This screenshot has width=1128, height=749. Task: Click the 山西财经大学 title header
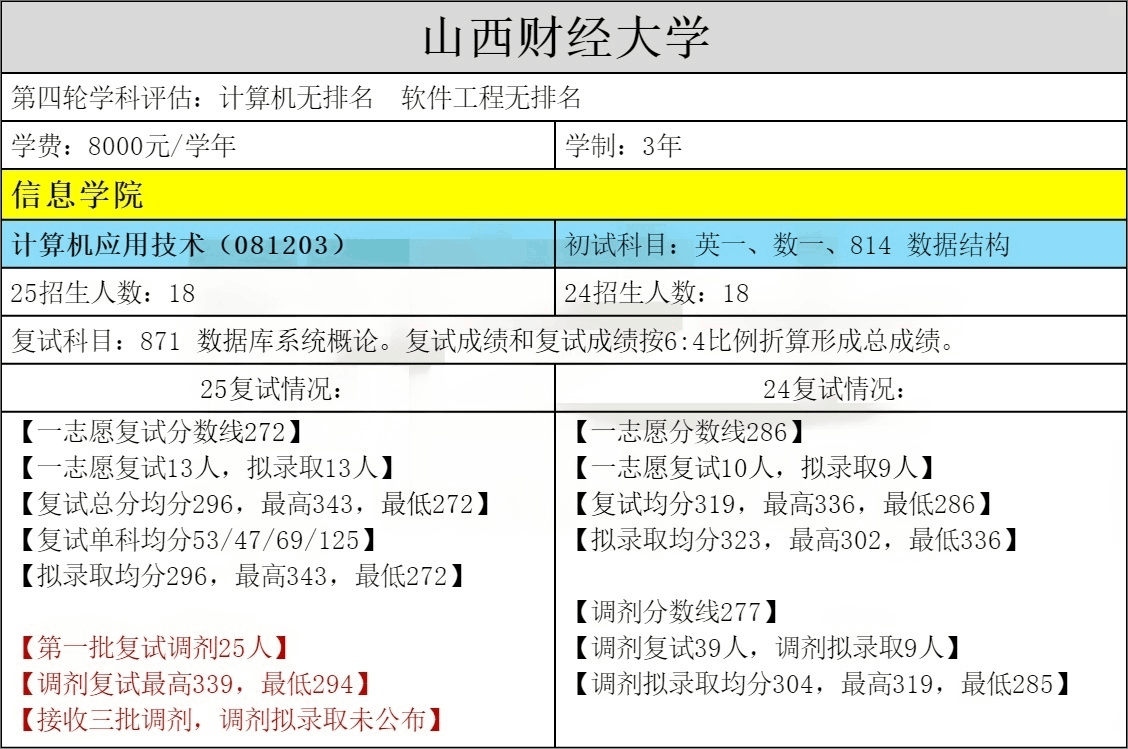point(564,38)
